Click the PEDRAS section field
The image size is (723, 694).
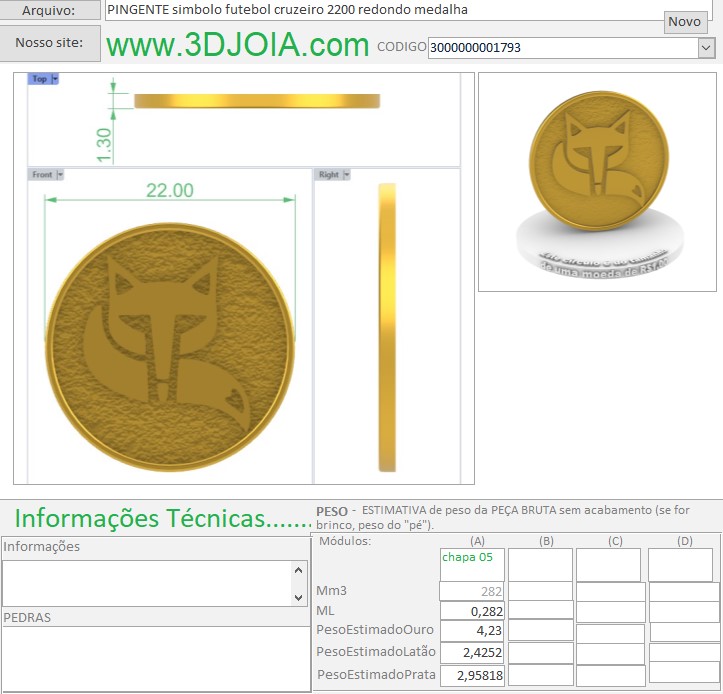(156, 658)
